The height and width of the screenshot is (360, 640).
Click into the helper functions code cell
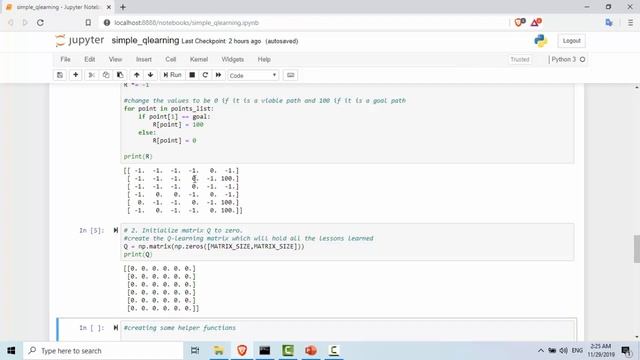coord(347,330)
